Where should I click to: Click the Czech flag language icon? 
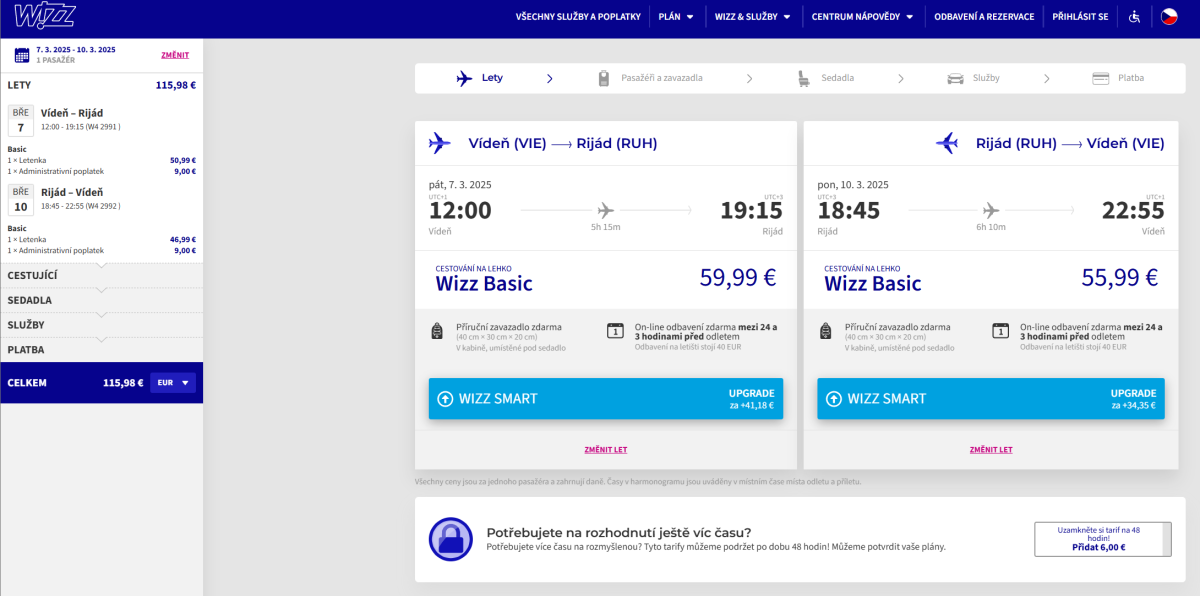pos(1168,17)
